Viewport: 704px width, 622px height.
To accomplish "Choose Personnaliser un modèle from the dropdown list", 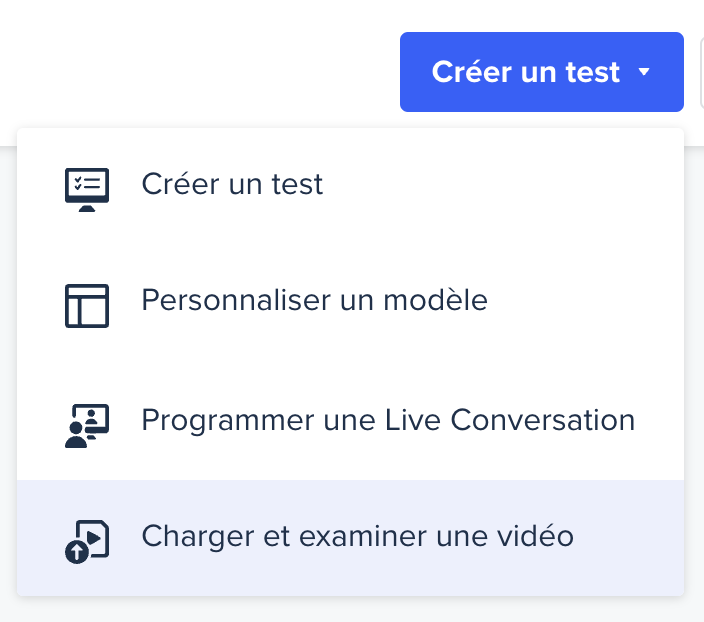I will pos(314,300).
